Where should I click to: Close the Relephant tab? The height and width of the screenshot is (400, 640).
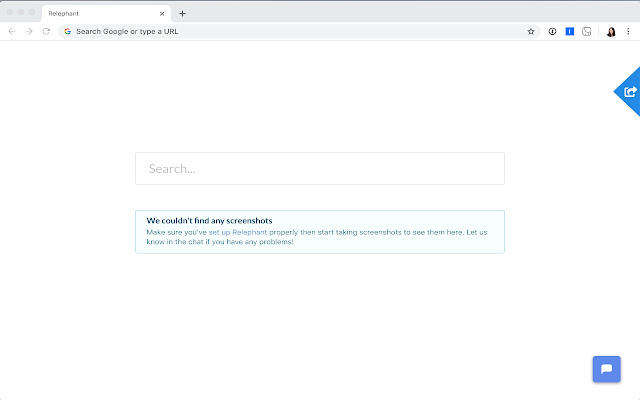(162, 13)
